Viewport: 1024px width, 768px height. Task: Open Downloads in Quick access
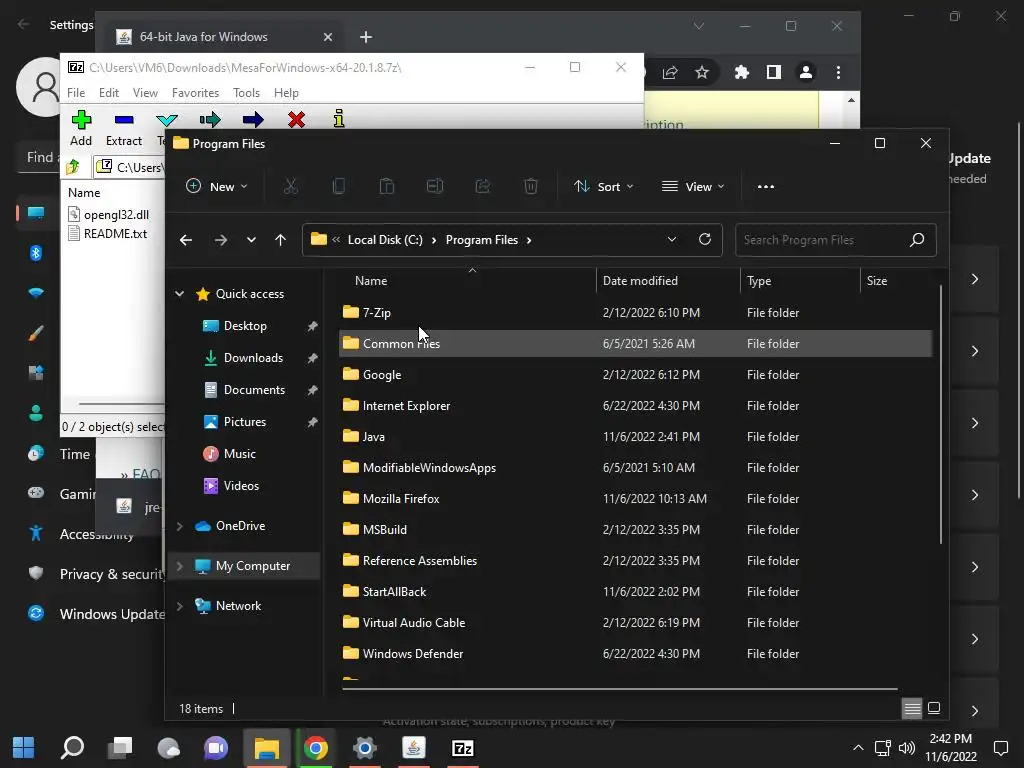pos(252,358)
